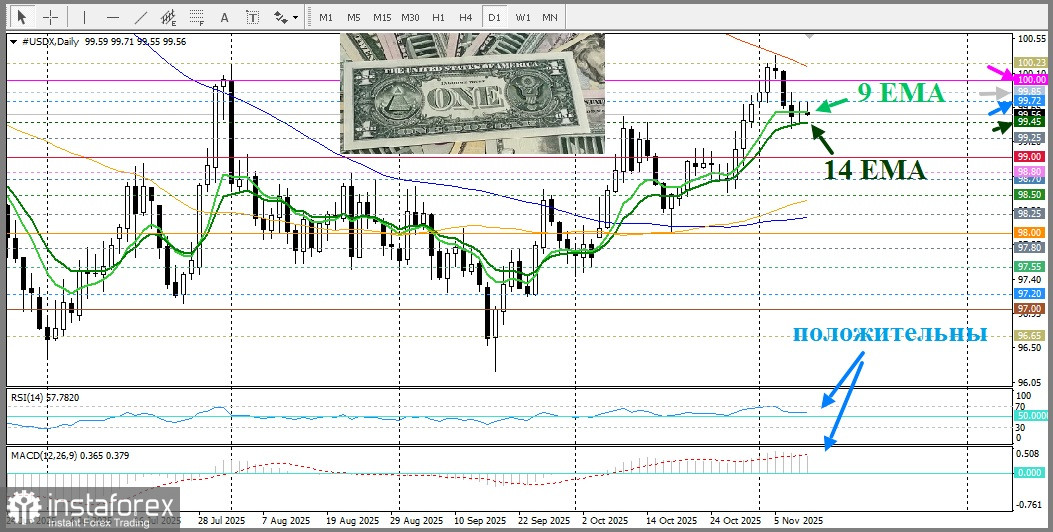Draw a horizontal line on chart
Image resolution: width=1053 pixels, height=532 pixels.
click(113, 17)
